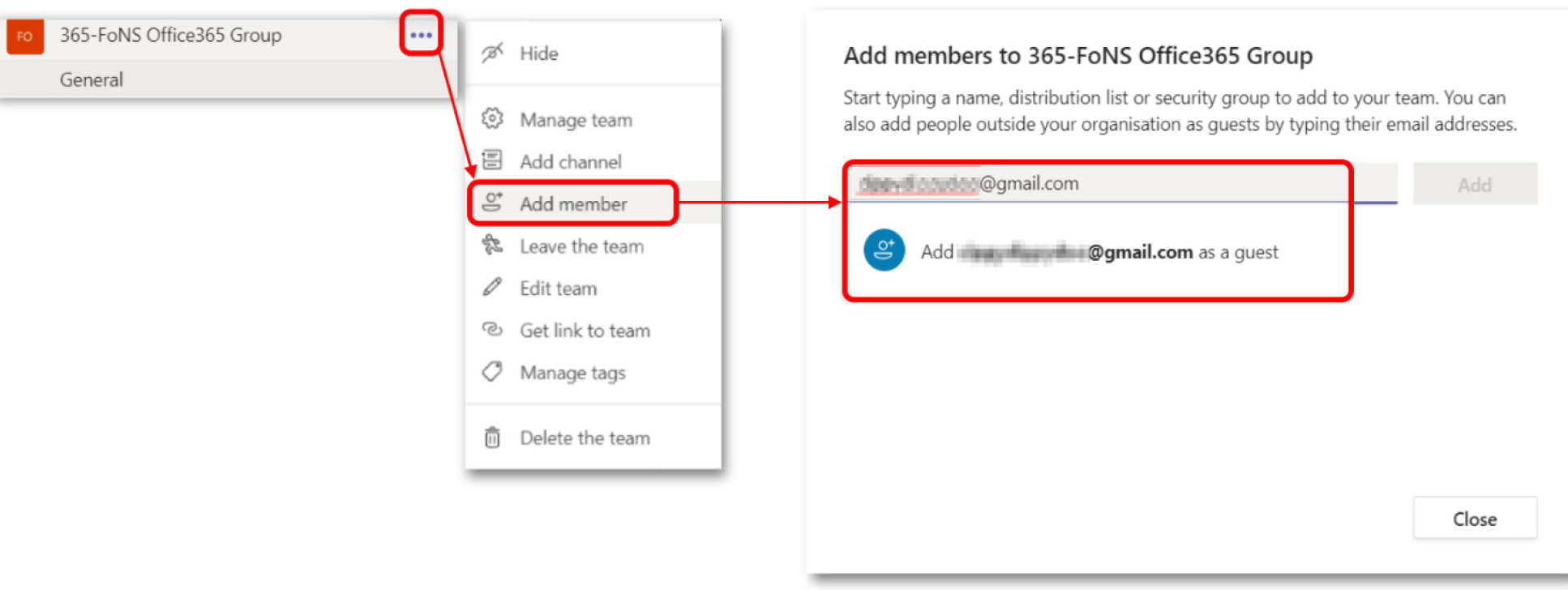Choose Get link to team
This screenshot has width=1568, height=590.
pyautogui.click(x=585, y=331)
